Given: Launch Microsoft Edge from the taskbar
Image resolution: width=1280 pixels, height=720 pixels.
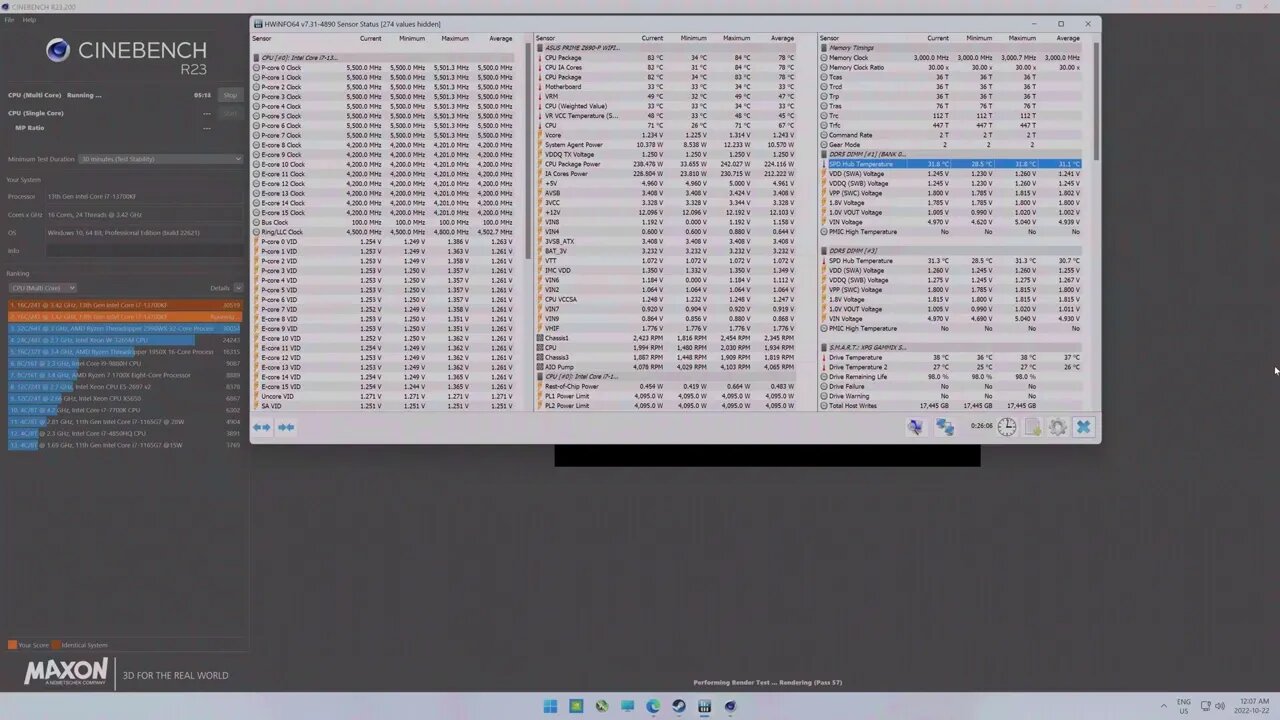Looking at the screenshot, I should click(x=653, y=706).
